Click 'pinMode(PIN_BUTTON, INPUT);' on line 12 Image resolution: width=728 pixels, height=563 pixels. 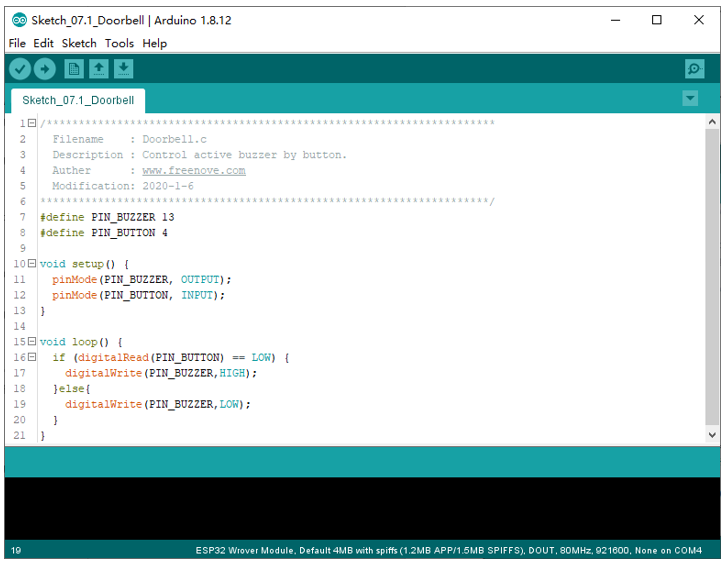138,295
